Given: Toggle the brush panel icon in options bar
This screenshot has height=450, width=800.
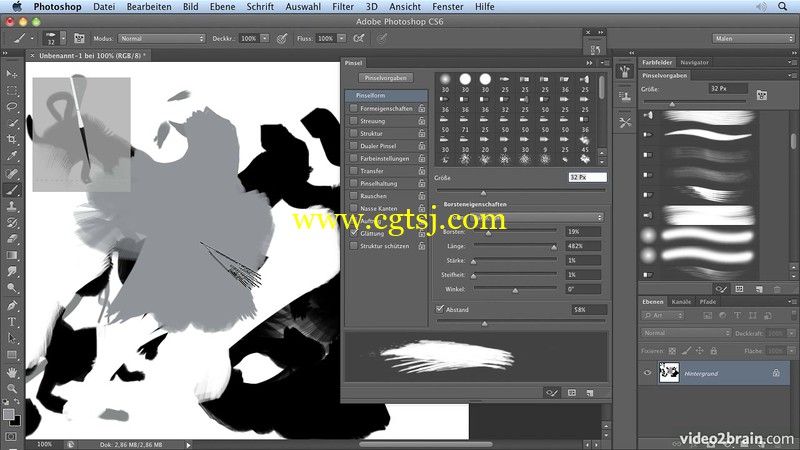Looking at the screenshot, I should click(x=79, y=38).
